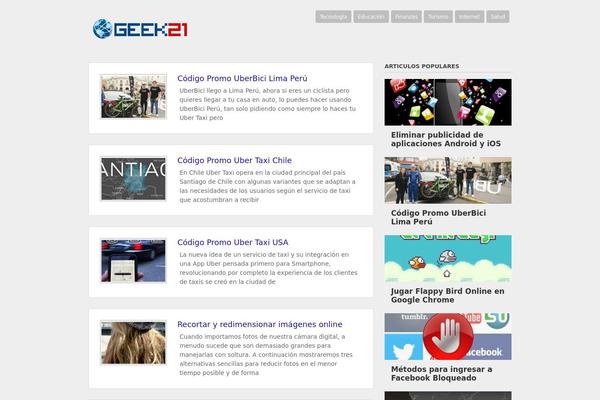Click the Flappy Bird game image
Viewport: 600px width, 400px height.
448,259
